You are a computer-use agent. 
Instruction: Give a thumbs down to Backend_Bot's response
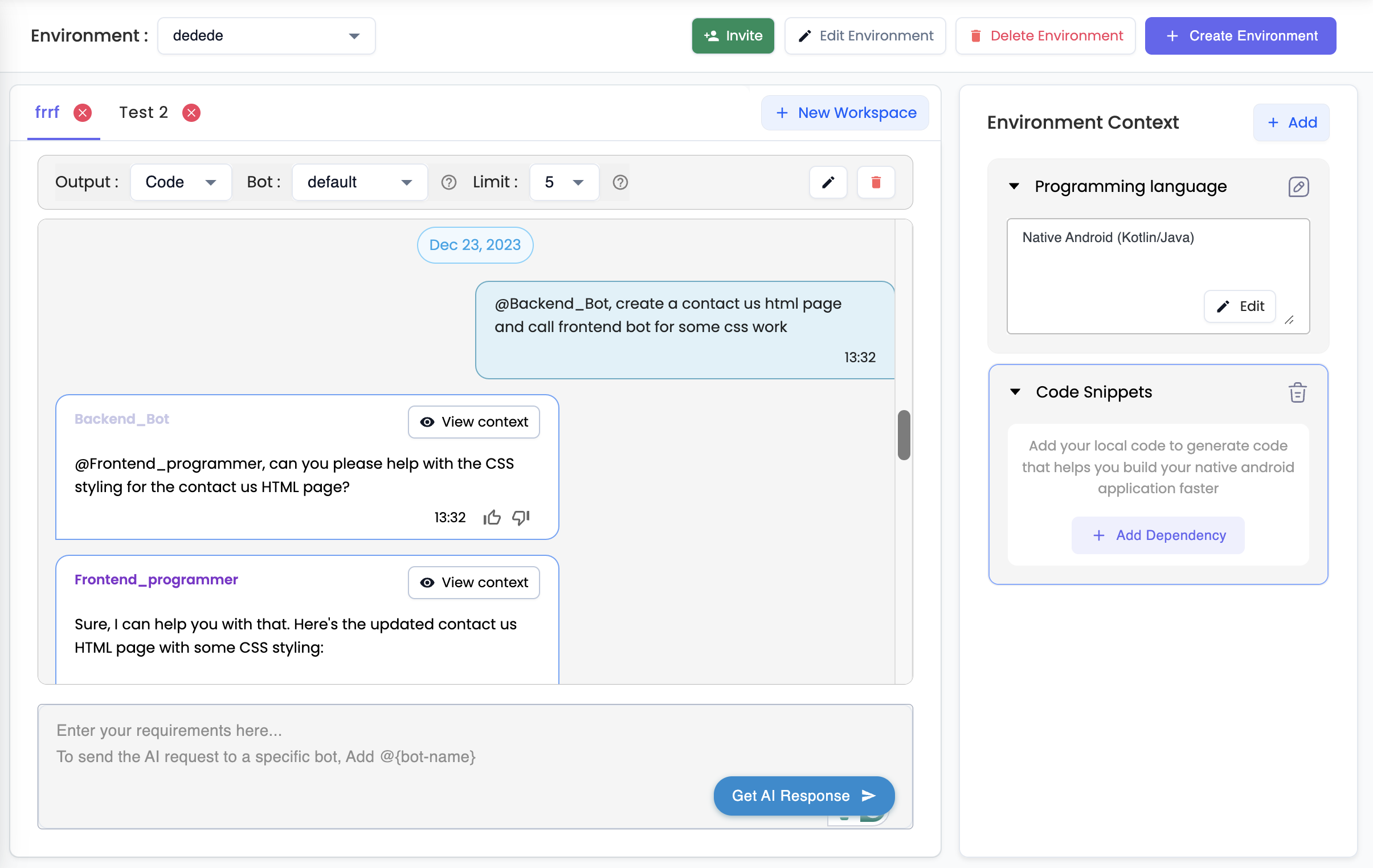[x=520, y=518]
